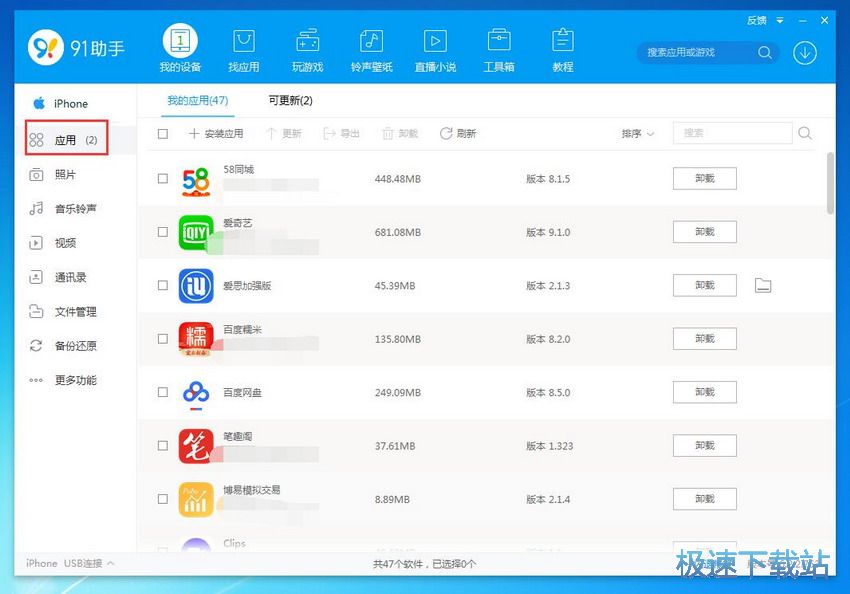Open the 我的设备 device icon
The width and height of the screenshot is (850, 594).
coord(180,41)
